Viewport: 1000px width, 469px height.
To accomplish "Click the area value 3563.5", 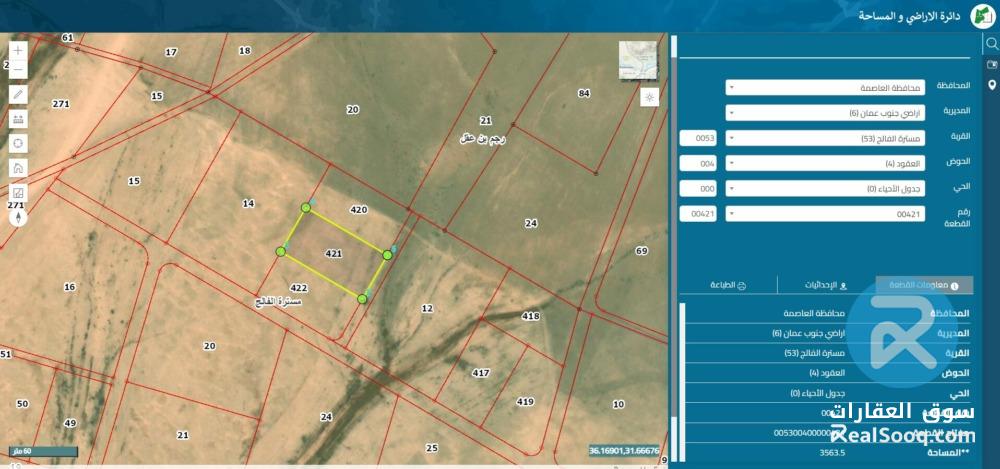I will coord(832,452).
